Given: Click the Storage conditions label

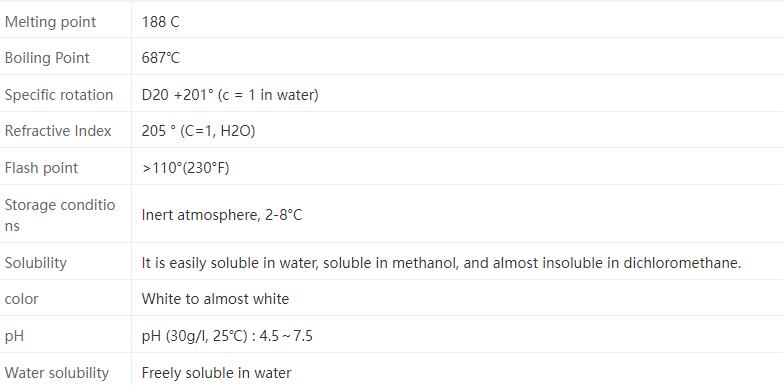Looking at the screenshot, I should point(60,215).
